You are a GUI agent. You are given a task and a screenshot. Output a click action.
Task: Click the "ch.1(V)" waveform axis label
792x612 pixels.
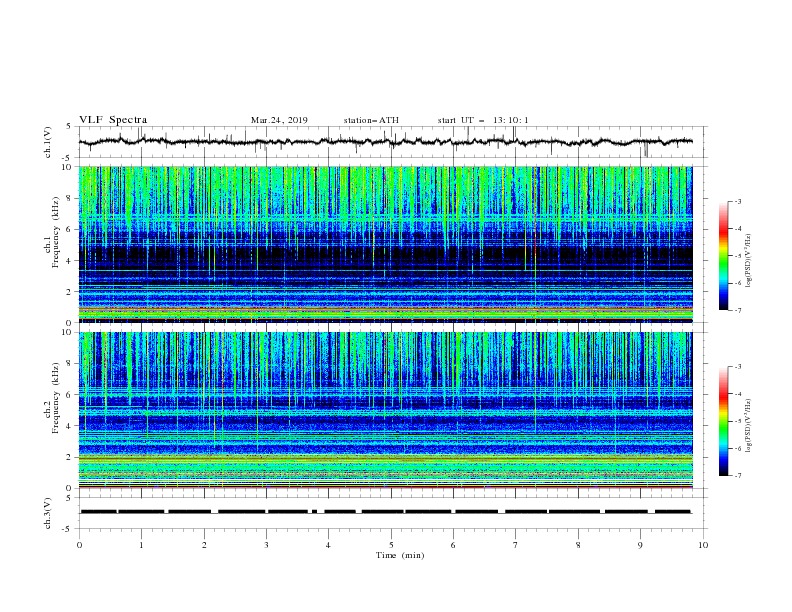[x=48, y=142]
